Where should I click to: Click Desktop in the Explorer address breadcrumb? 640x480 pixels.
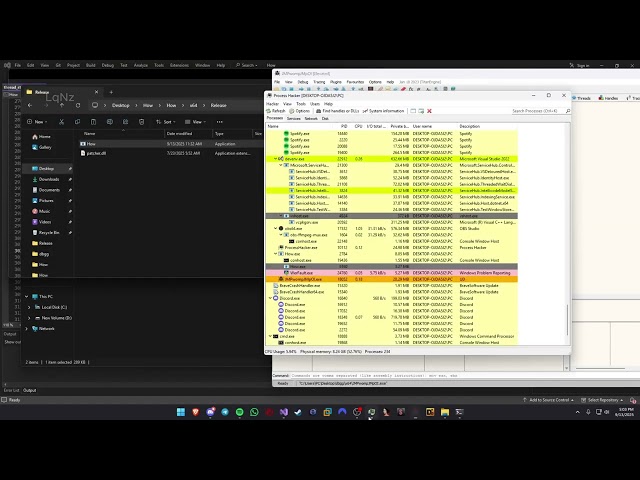pyautogui.click(x=120, y=105)
